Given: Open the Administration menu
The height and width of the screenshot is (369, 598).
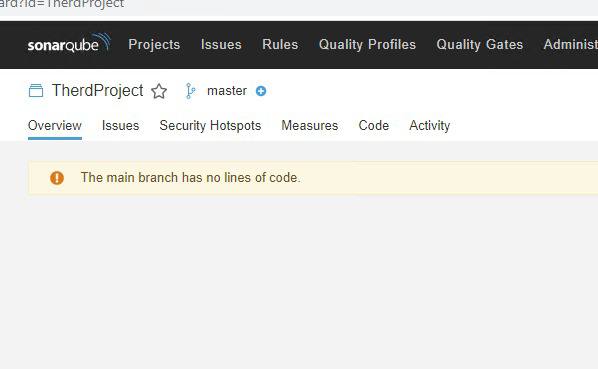Looking at the screenshot, I should (571, 45).
